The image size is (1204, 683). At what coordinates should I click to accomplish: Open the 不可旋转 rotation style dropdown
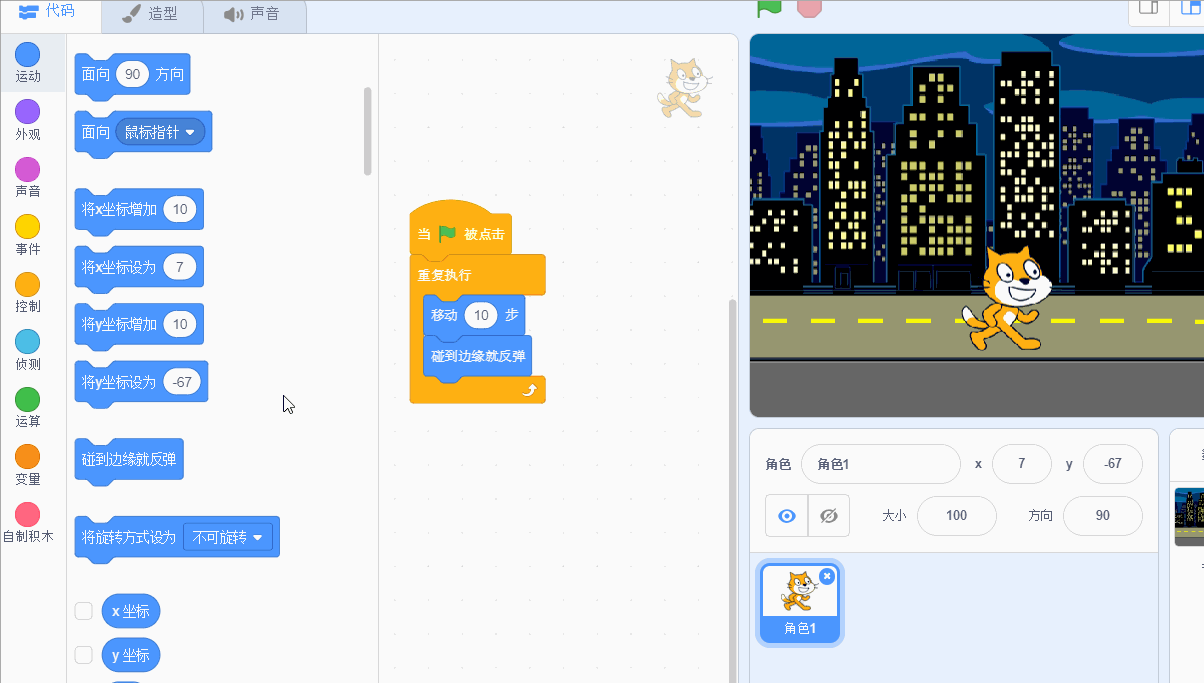tap(229, 537)
